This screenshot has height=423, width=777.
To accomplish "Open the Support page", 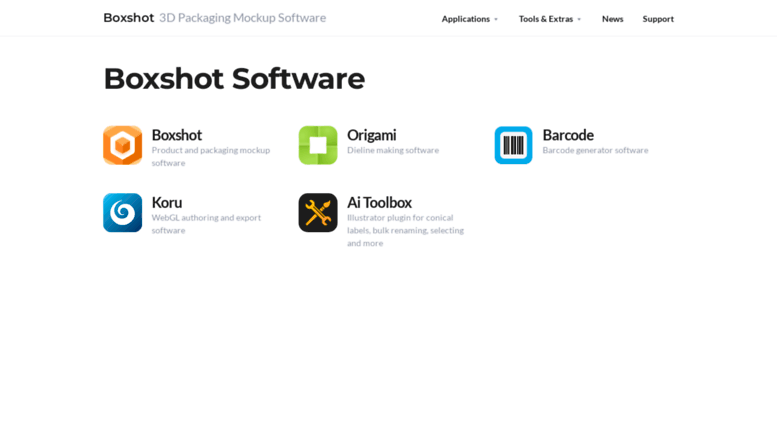I will [x=658, y=19].
